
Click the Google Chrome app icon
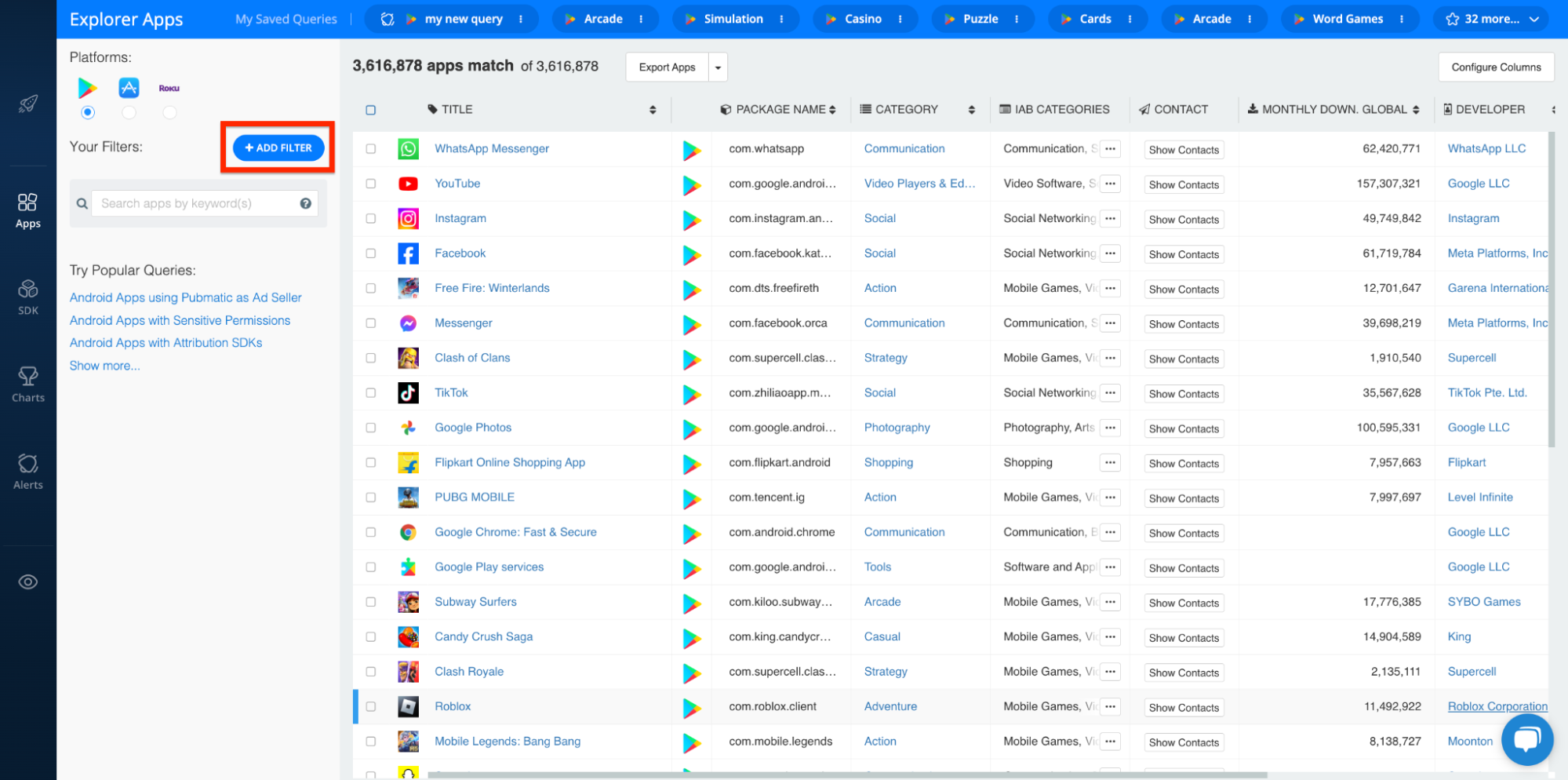pos(408,532)
